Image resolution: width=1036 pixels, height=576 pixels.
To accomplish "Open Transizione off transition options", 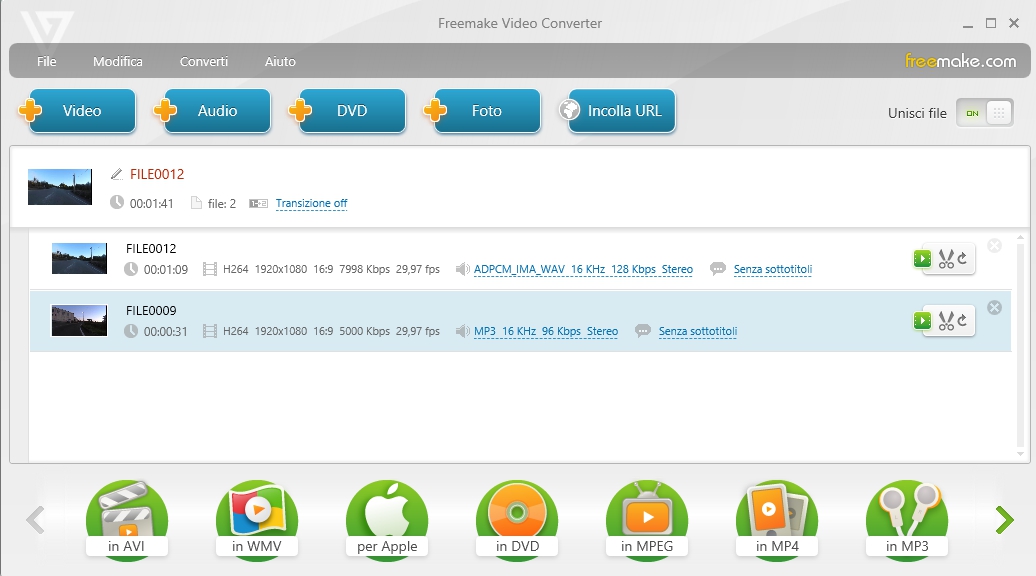I will pos(311,203).
